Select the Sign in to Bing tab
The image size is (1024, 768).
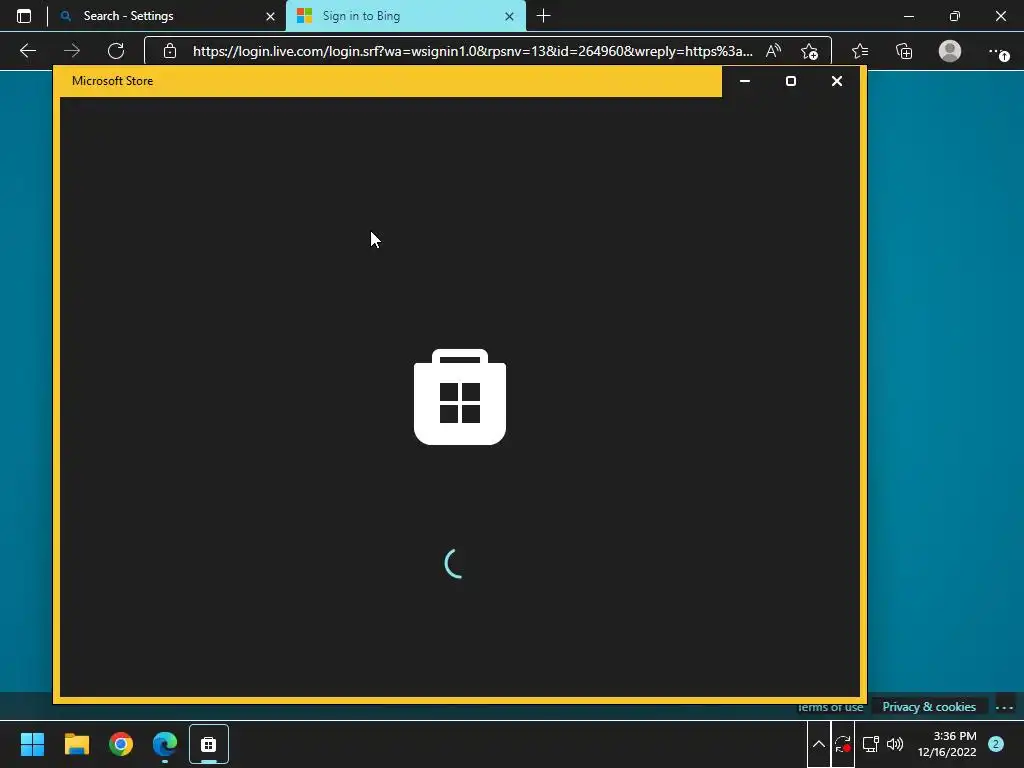[405, 16]
